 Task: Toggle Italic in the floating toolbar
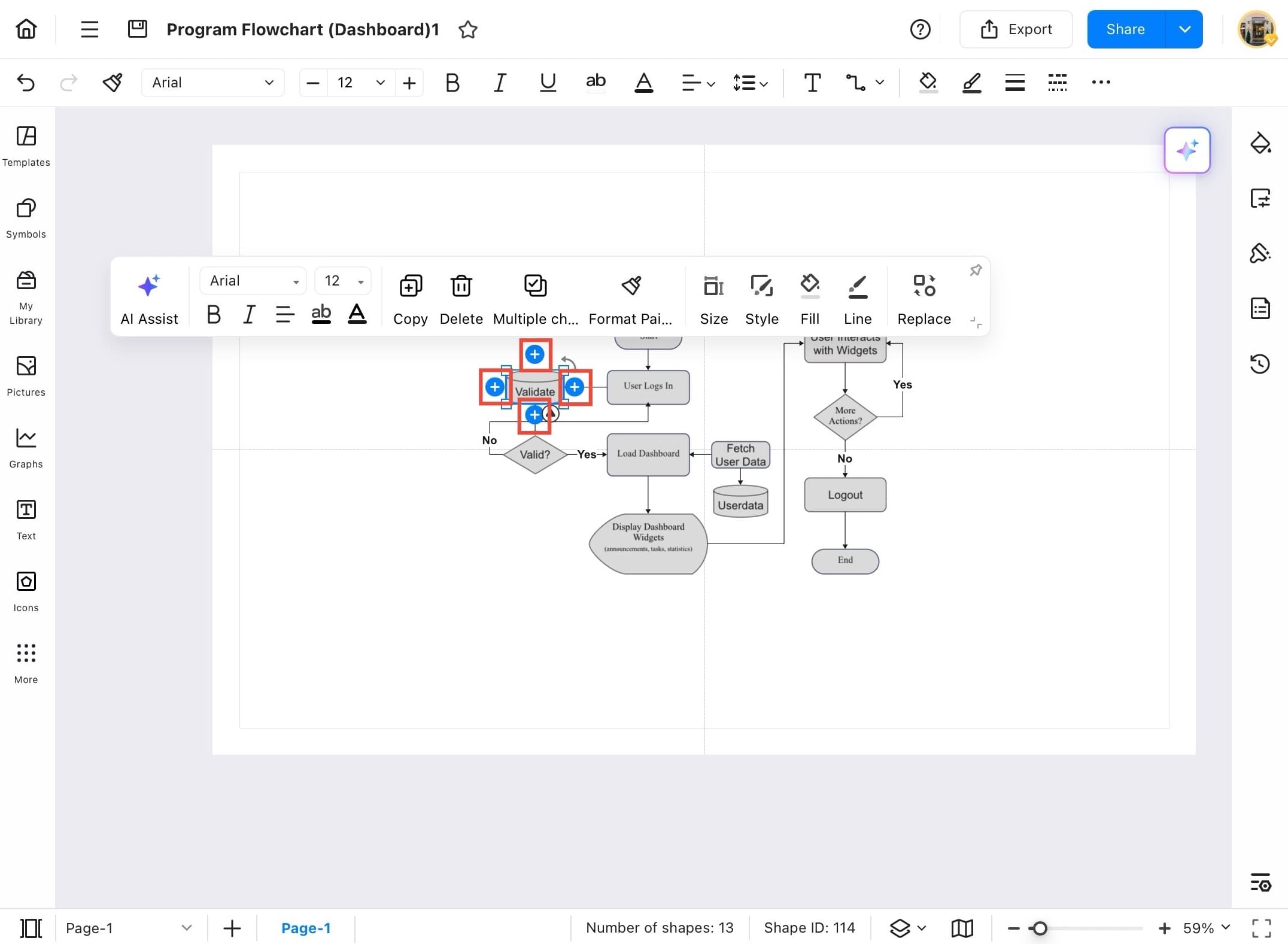(249, 314)
